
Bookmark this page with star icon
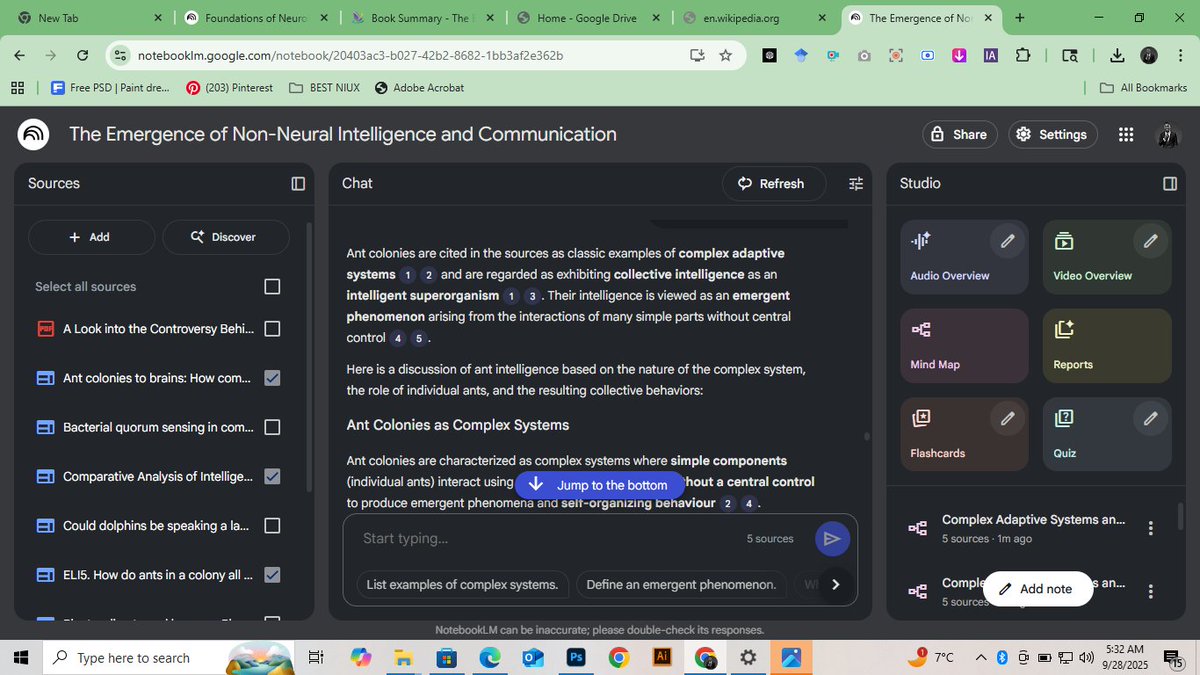pos(725,55)
